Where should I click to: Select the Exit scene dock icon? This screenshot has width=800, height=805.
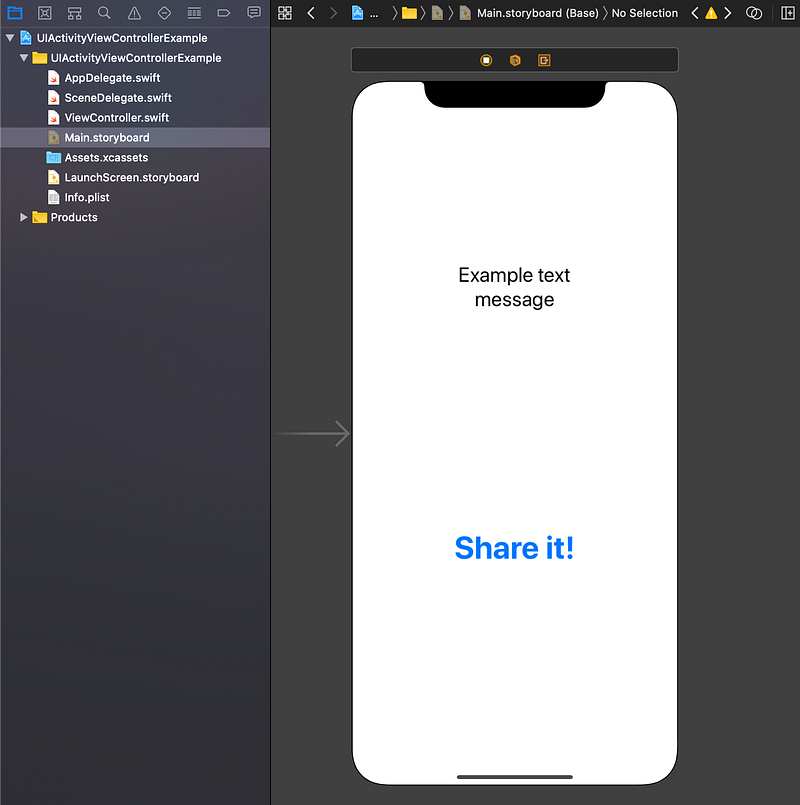pyautogui.click(x=544, y=61)
